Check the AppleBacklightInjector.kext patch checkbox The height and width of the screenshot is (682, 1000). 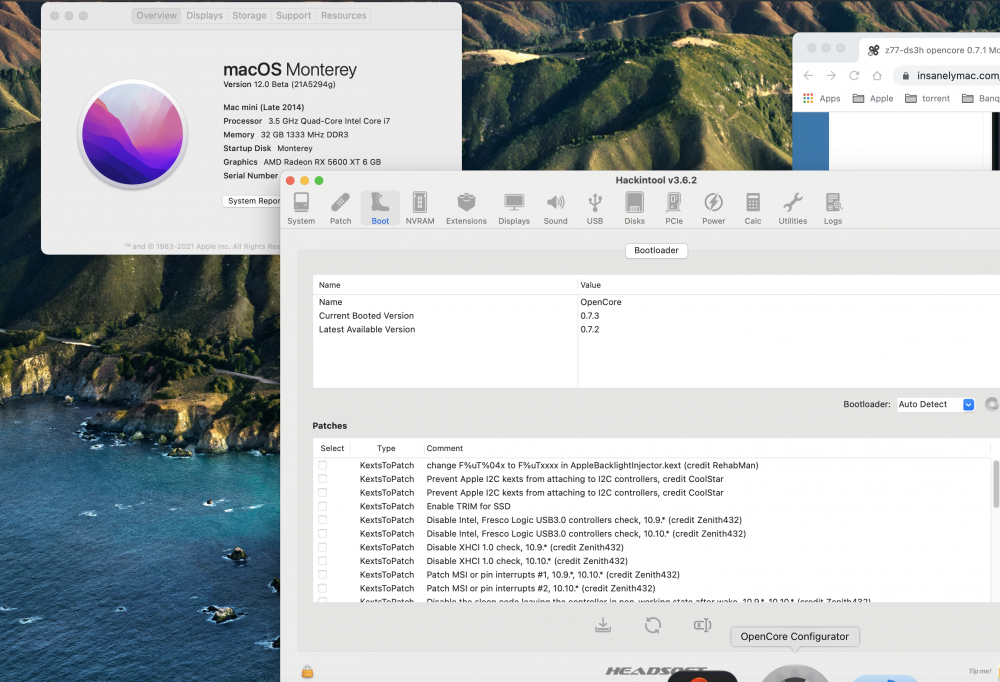click(323, 465)
